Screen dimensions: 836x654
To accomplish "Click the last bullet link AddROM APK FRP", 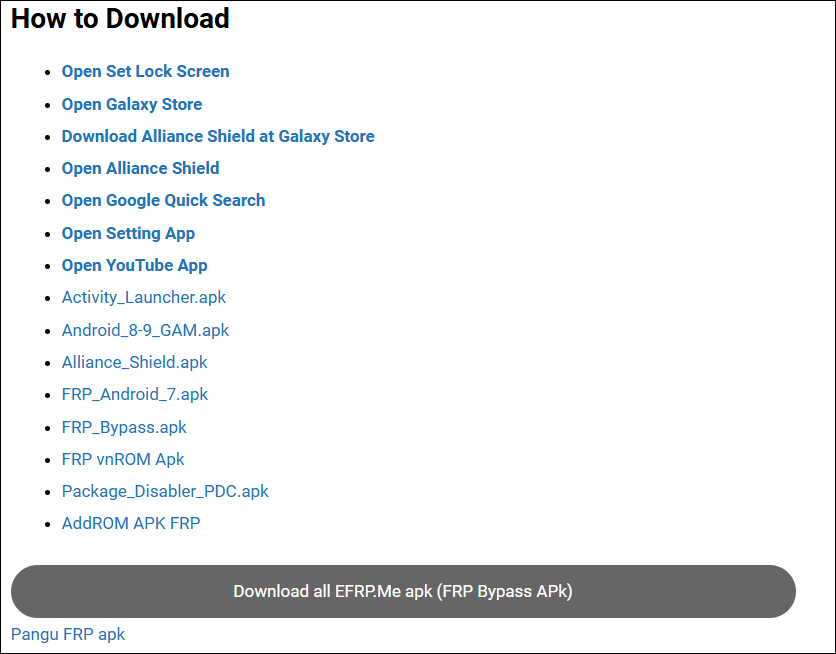I will (130, 523).
